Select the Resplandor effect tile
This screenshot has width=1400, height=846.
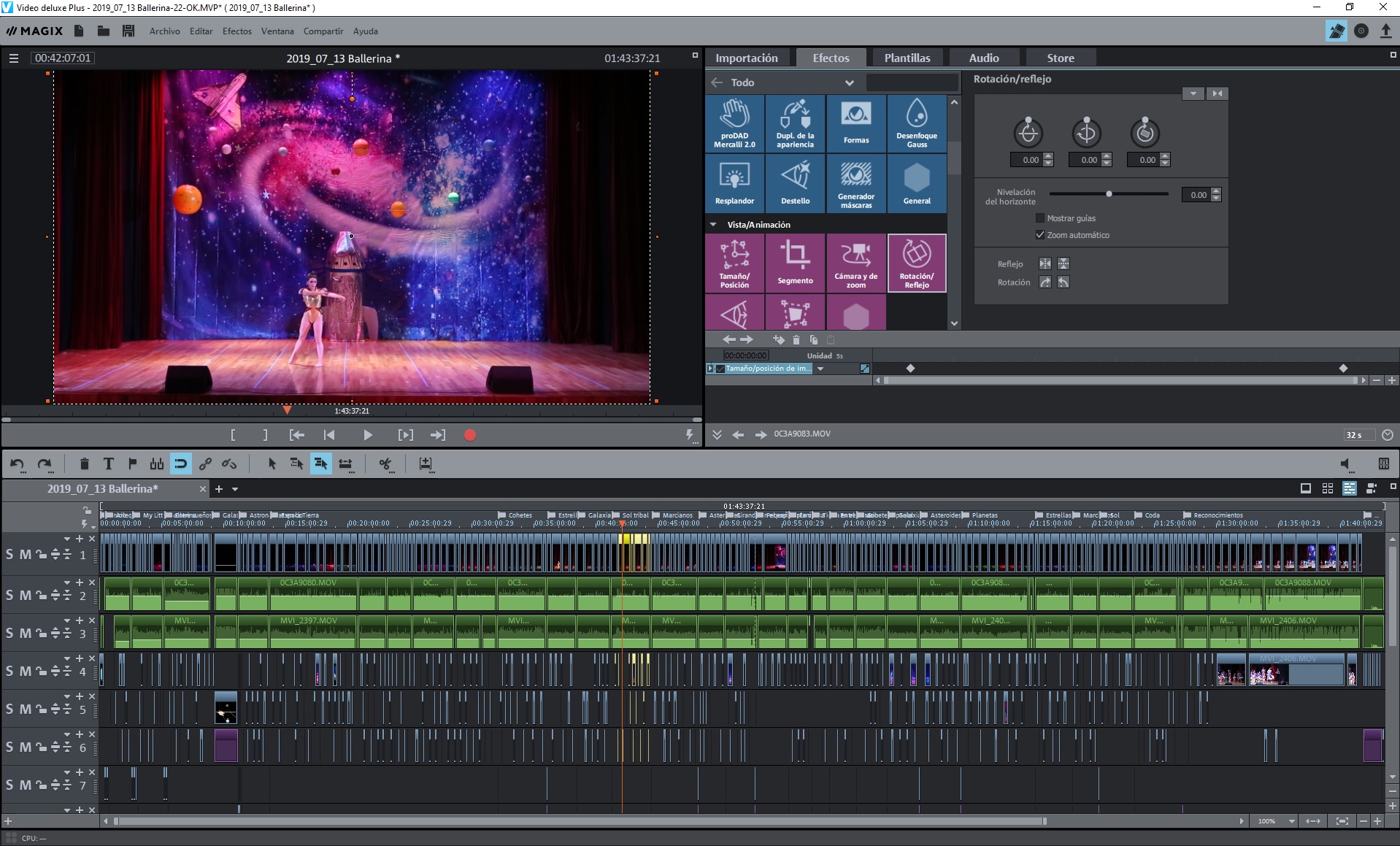click(734, 183)
